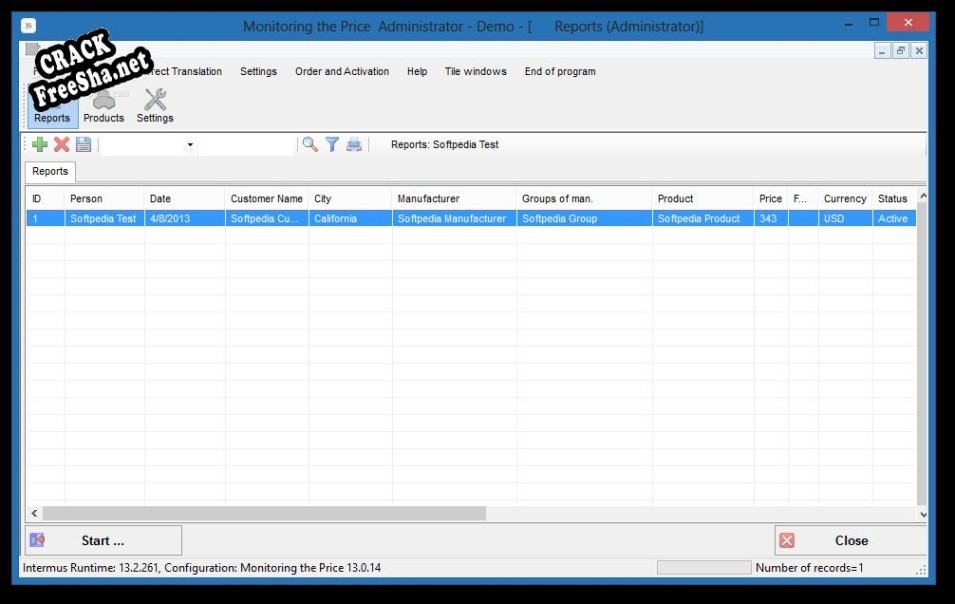The width and height of the screenshot is (955, 604).
Task: Open the Tile windows menu
Action: click(x=475, y=71)
